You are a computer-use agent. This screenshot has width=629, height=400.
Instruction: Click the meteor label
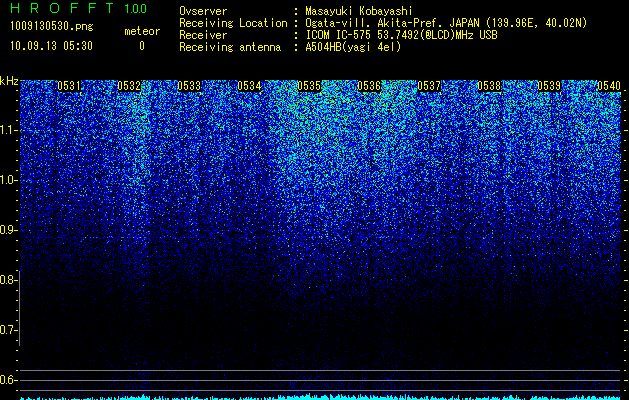(x=142, y=31)
